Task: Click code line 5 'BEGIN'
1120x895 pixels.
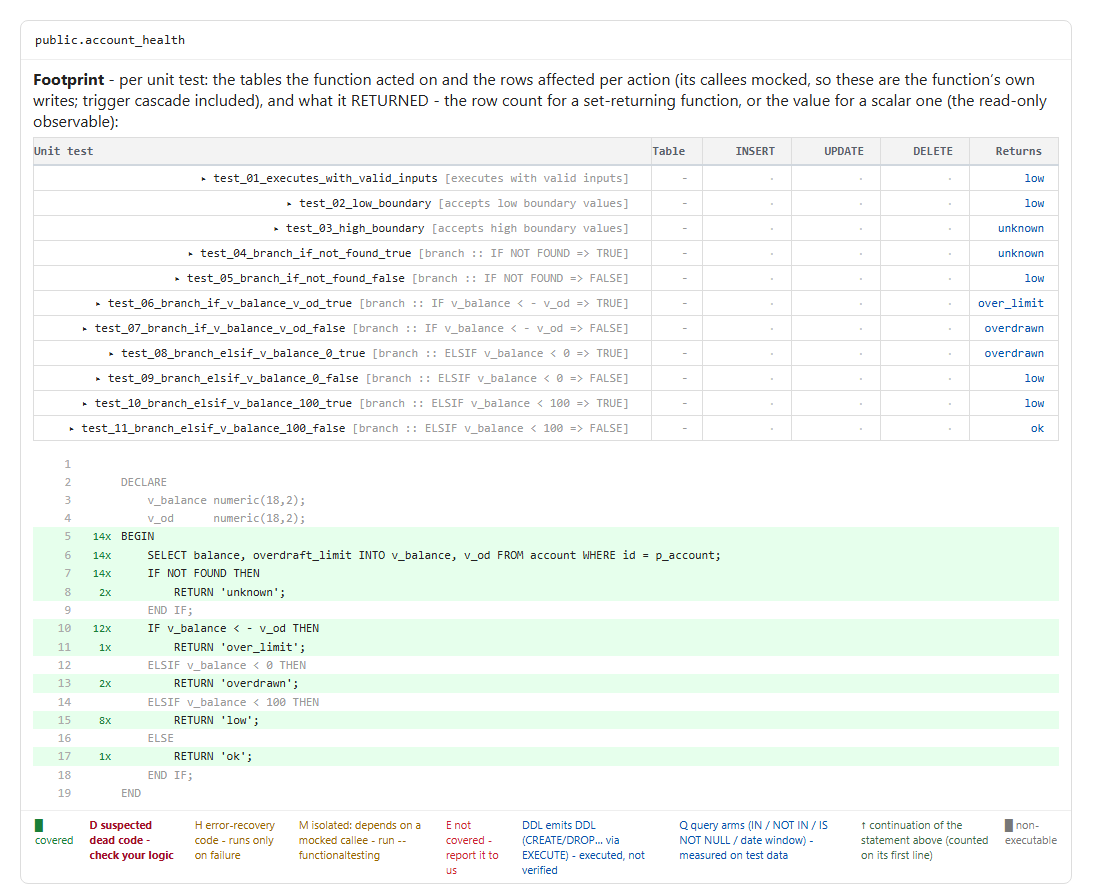Action: click(138, 536)
